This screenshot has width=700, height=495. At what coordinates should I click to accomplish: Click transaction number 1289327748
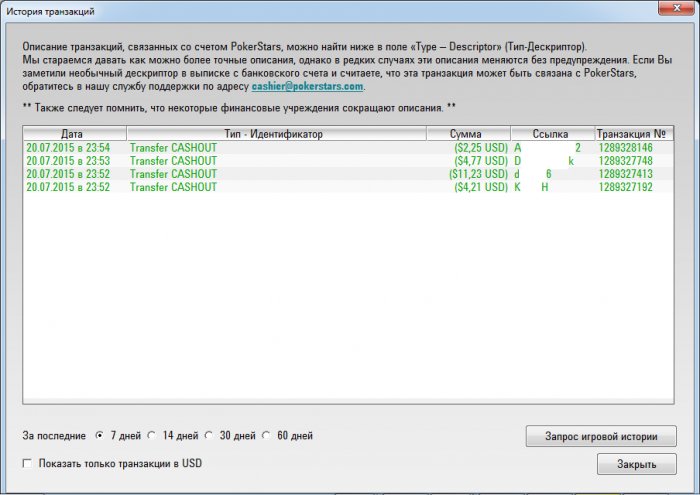(x=625, y=161)
